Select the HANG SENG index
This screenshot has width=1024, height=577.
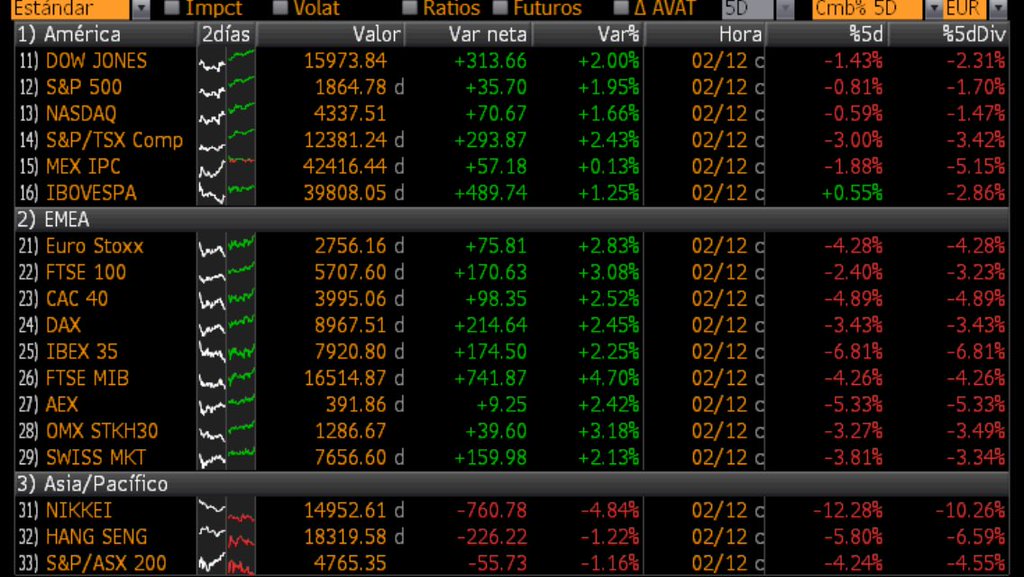coord(96,537)
